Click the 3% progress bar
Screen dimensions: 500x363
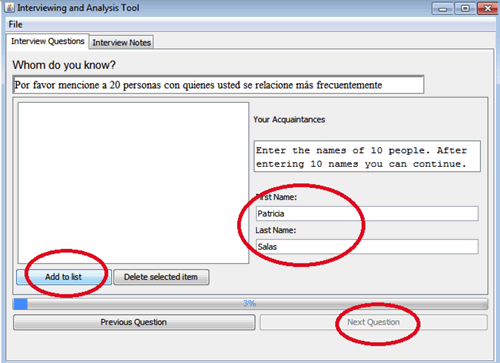pyautogui.click(x=250, y=304)
